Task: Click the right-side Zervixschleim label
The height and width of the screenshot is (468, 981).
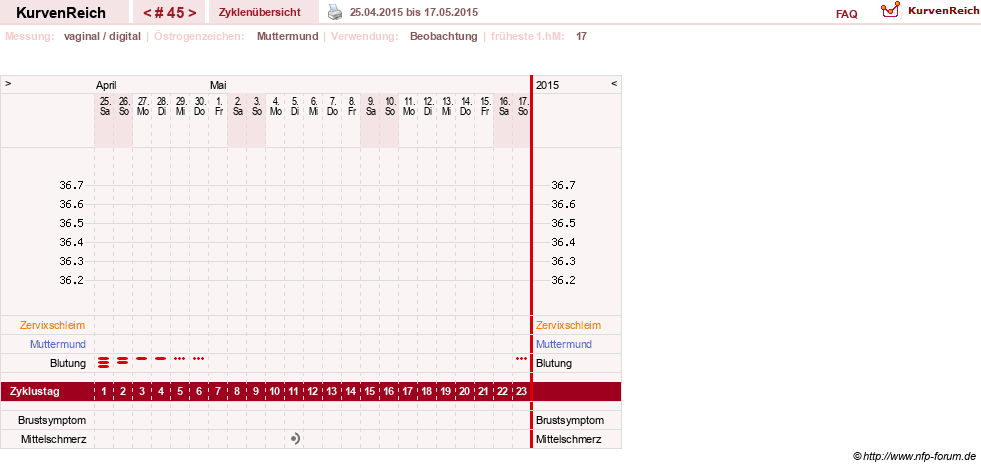Action: point(568,325)
